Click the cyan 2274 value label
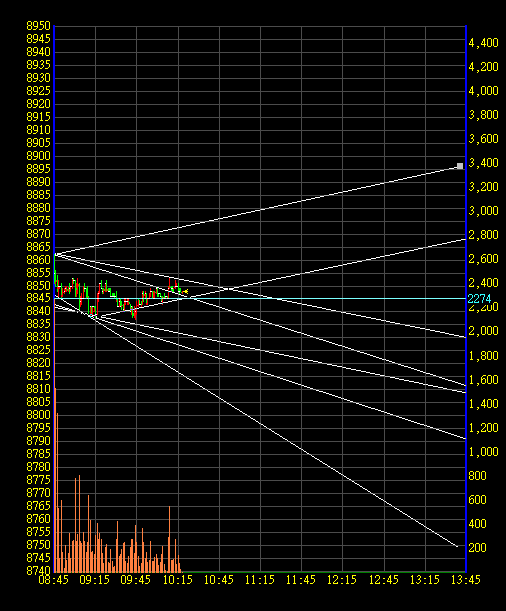 coord(479,299)
